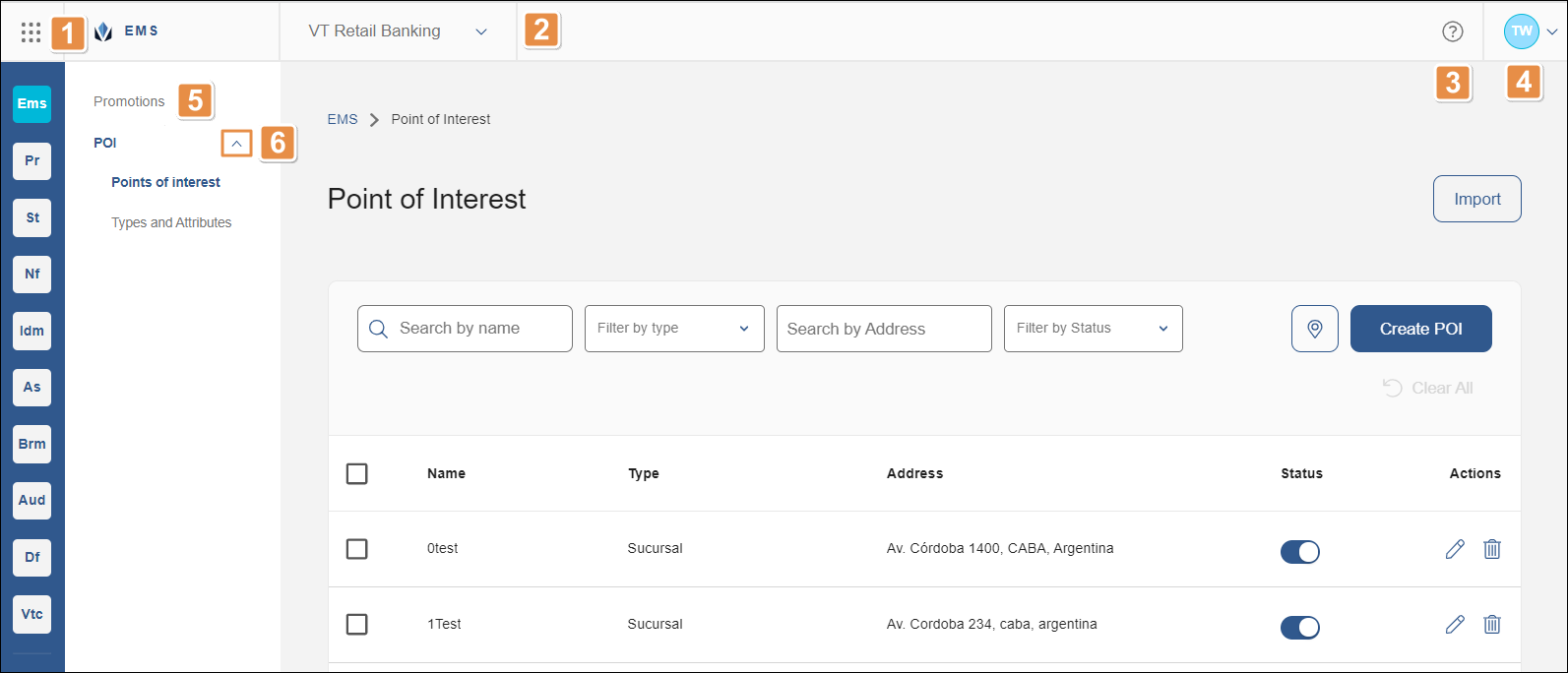The height and width of the screenshot is (673, 1568).
Task: Edit the 0test POI with pencil icon
Action: [x=1455, y=549]
